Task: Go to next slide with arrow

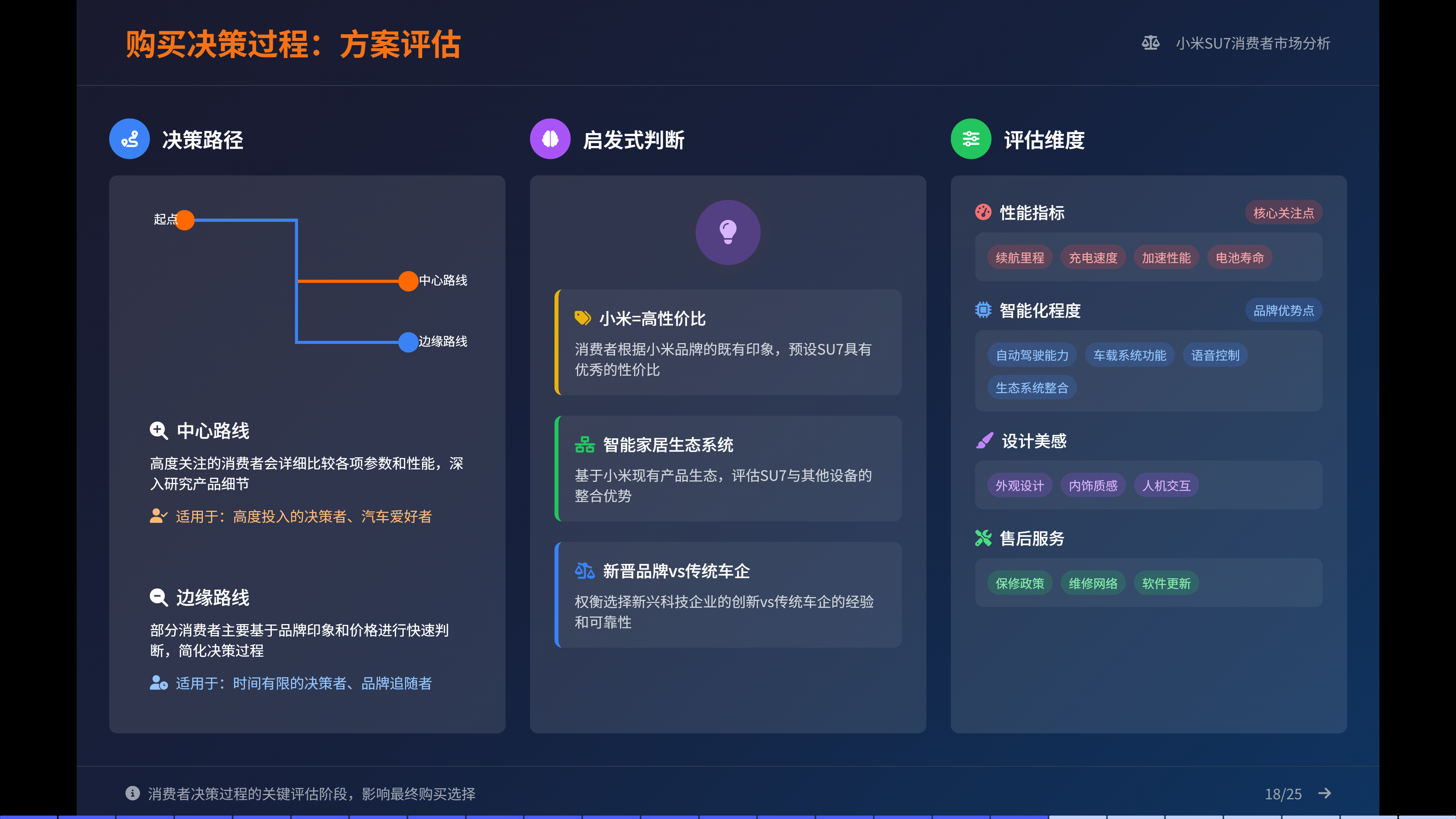Action: [x=1324, y=793]
